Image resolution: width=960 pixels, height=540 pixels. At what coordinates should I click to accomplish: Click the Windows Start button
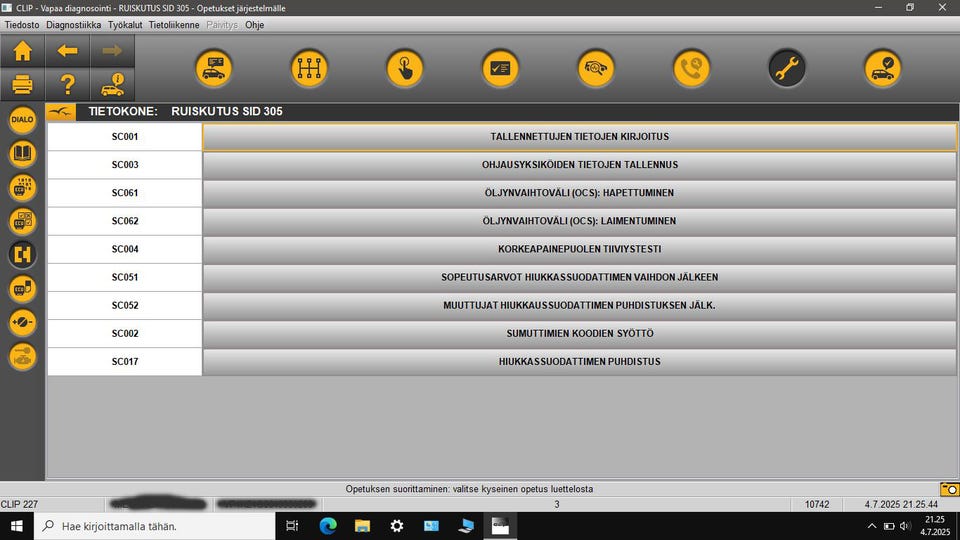tap(17, 526)
